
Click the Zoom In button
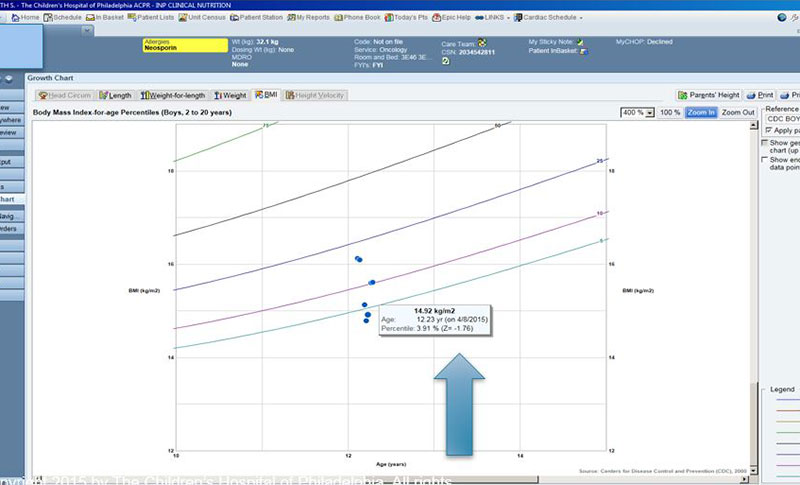click(x=701, y=112)
